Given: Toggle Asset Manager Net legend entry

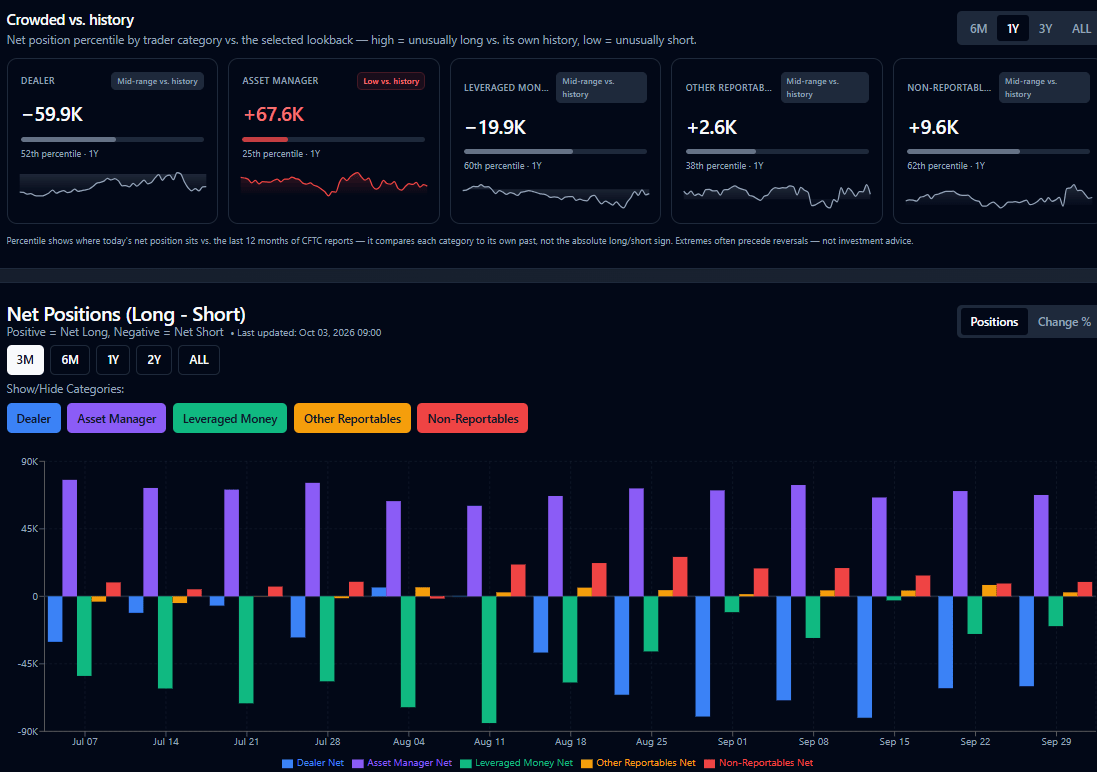Looking at the screenshot, I should (402, 763).
